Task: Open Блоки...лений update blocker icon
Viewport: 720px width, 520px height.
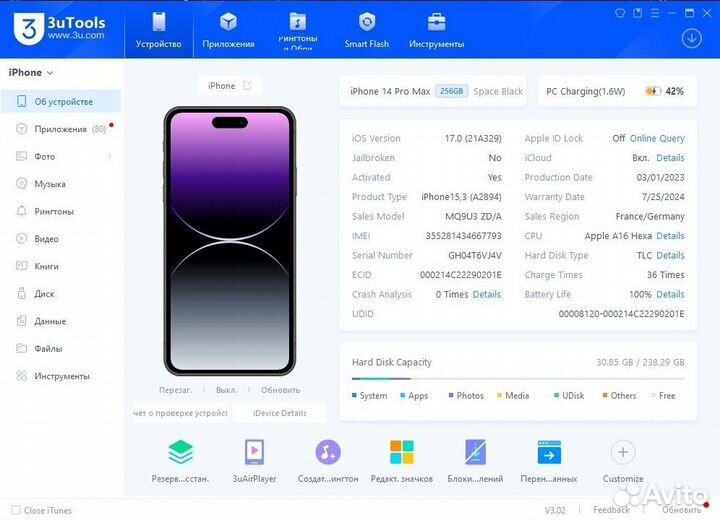Action: [x=475, y=452]
